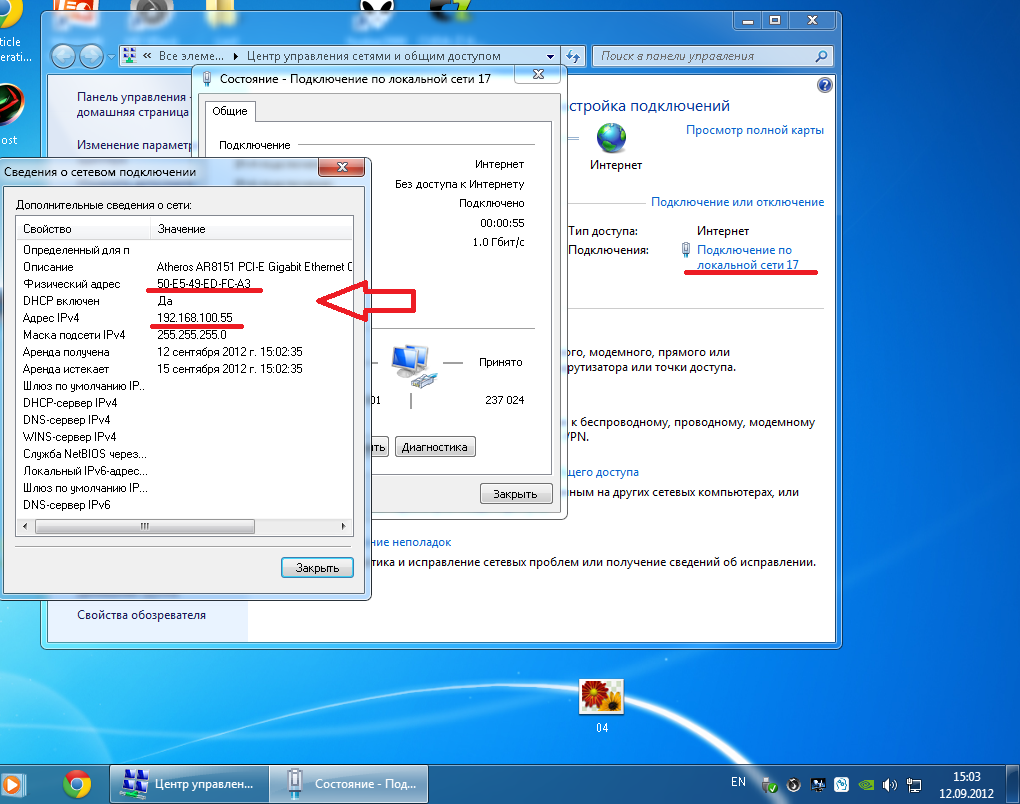The width and height of the screenshot is (1020, 804).
Task: Click the Forward arrow in Control Panel window
Action: click(91, 57)
